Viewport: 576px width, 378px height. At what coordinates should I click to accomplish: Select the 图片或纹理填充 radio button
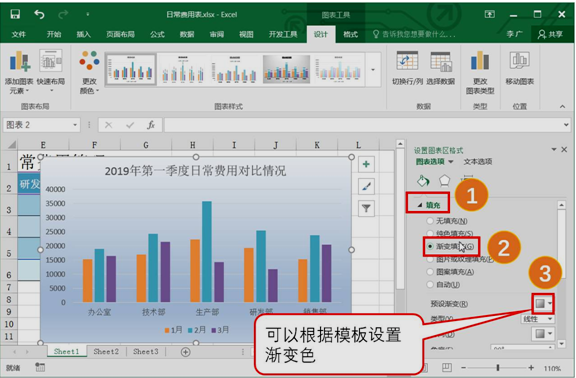(x=430, y=259)
